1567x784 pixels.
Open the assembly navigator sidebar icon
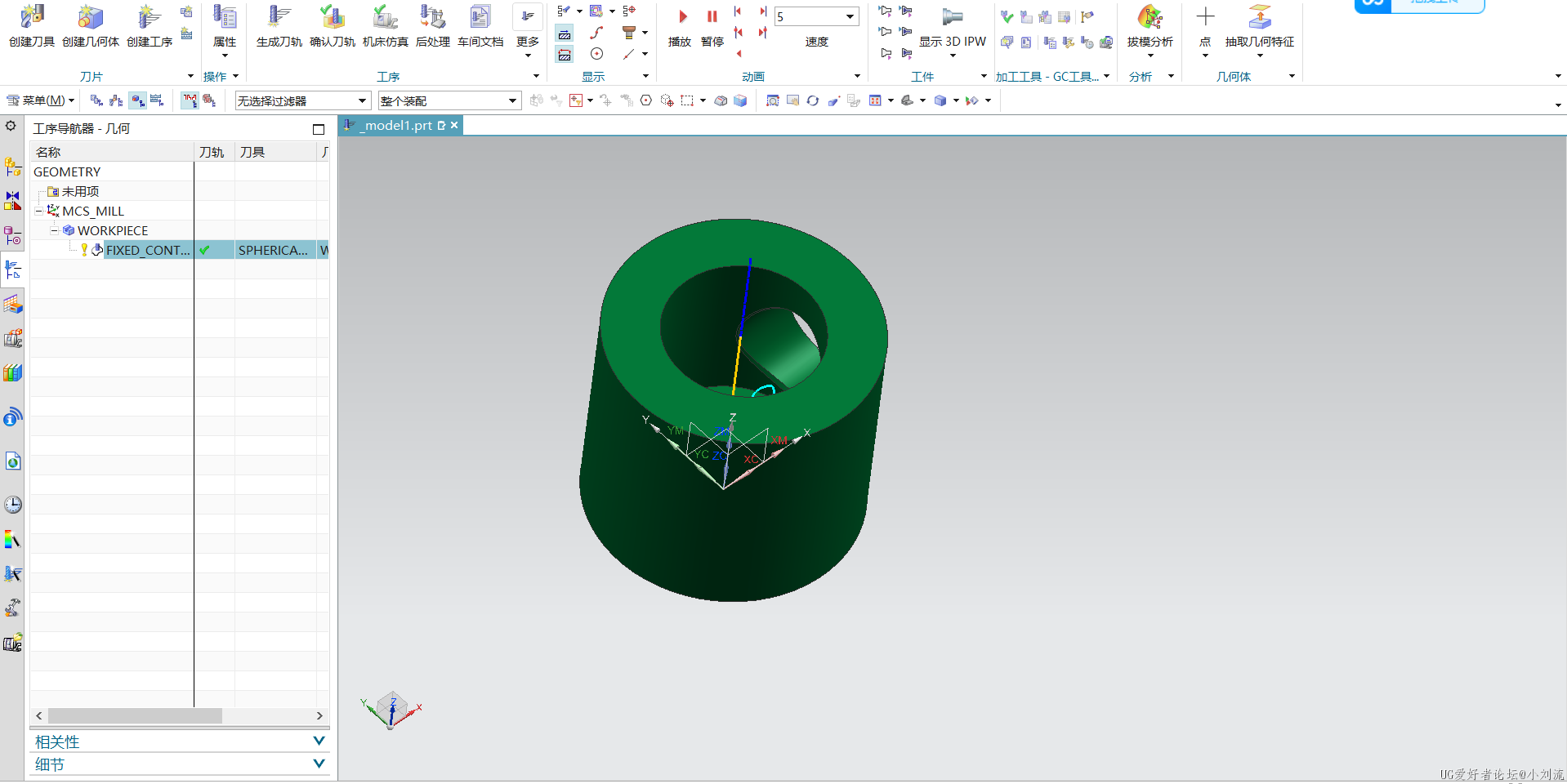coord(13,167)
